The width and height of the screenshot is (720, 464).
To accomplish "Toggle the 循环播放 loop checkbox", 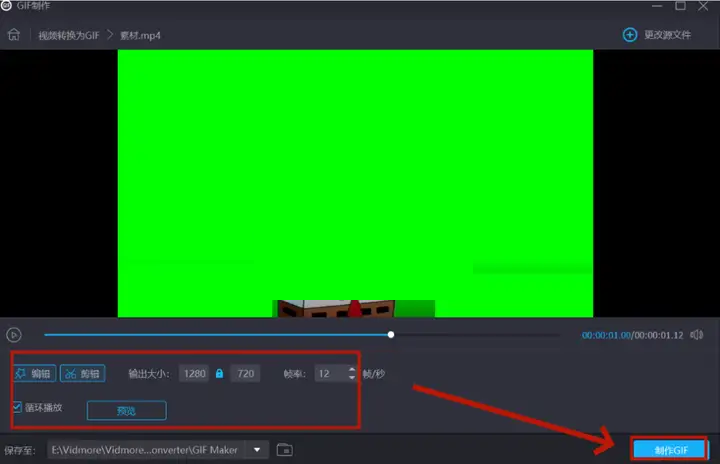I will point(17,407).
